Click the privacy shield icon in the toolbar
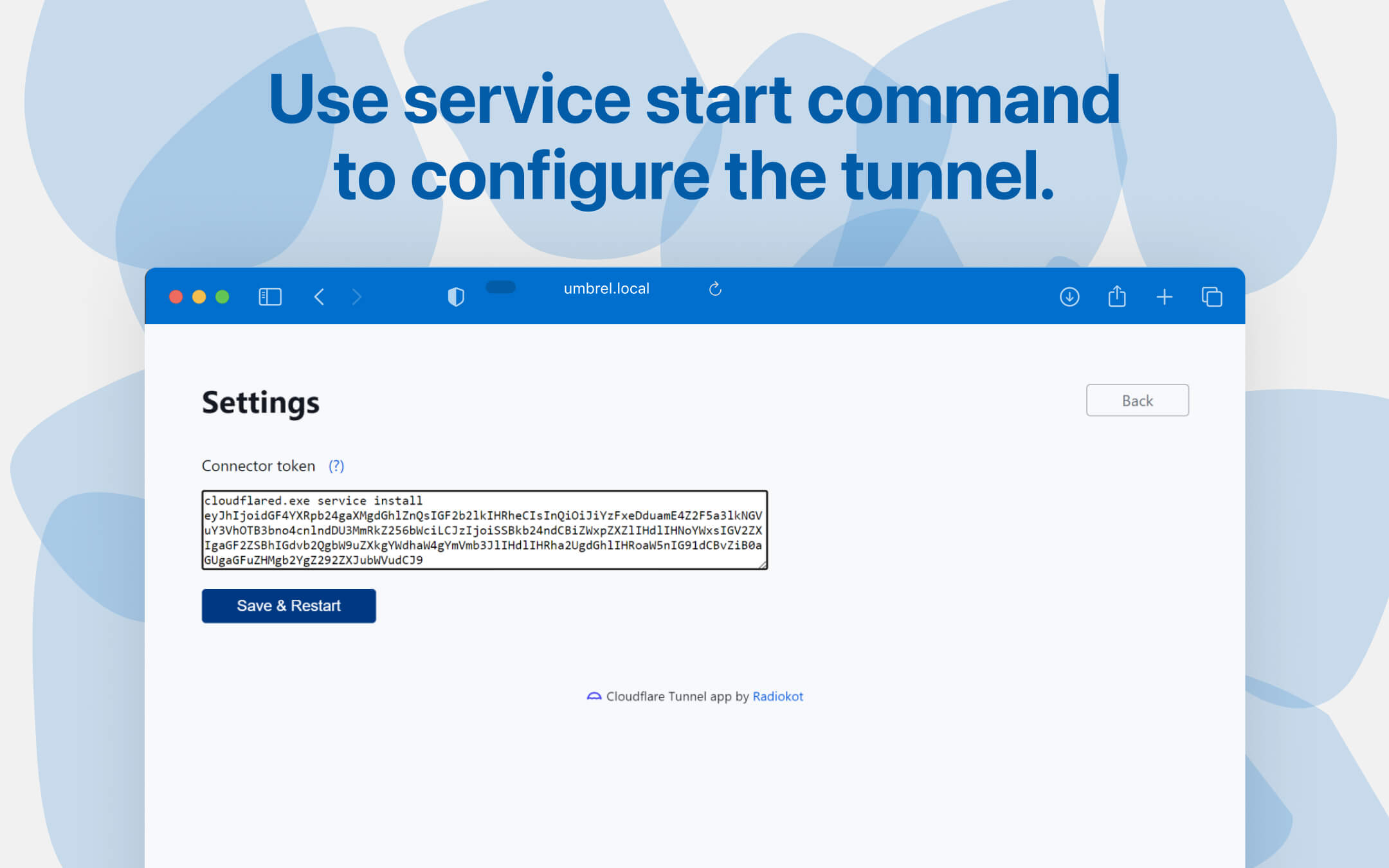 (455, 296)
